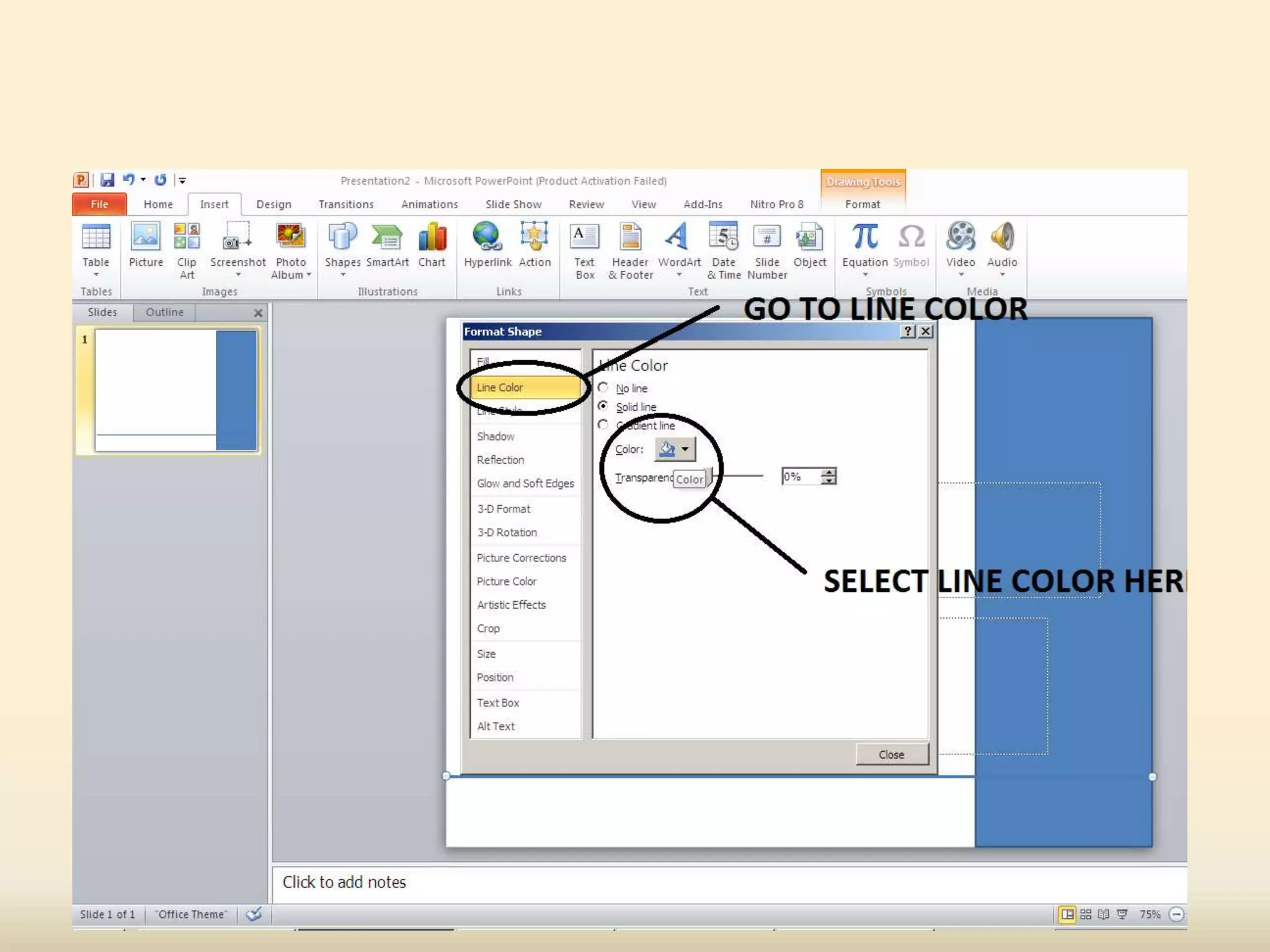Switch to the Design ribbon tab
1270x952 pixels.
coord(273,205)
